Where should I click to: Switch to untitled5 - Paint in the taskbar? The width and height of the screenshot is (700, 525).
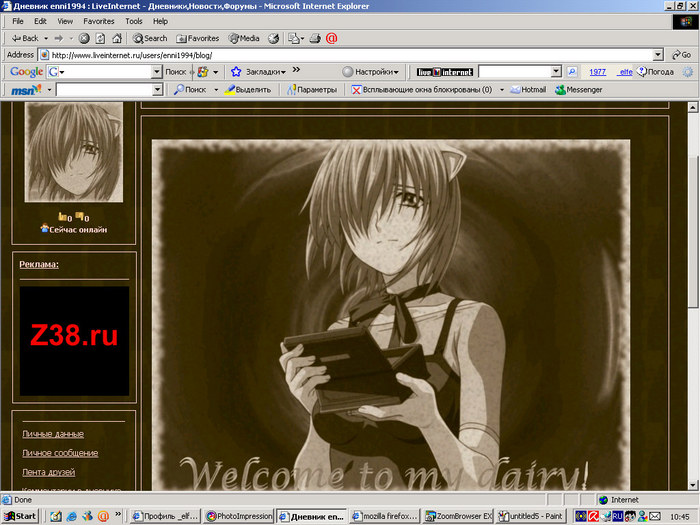(x=531, y=516)
